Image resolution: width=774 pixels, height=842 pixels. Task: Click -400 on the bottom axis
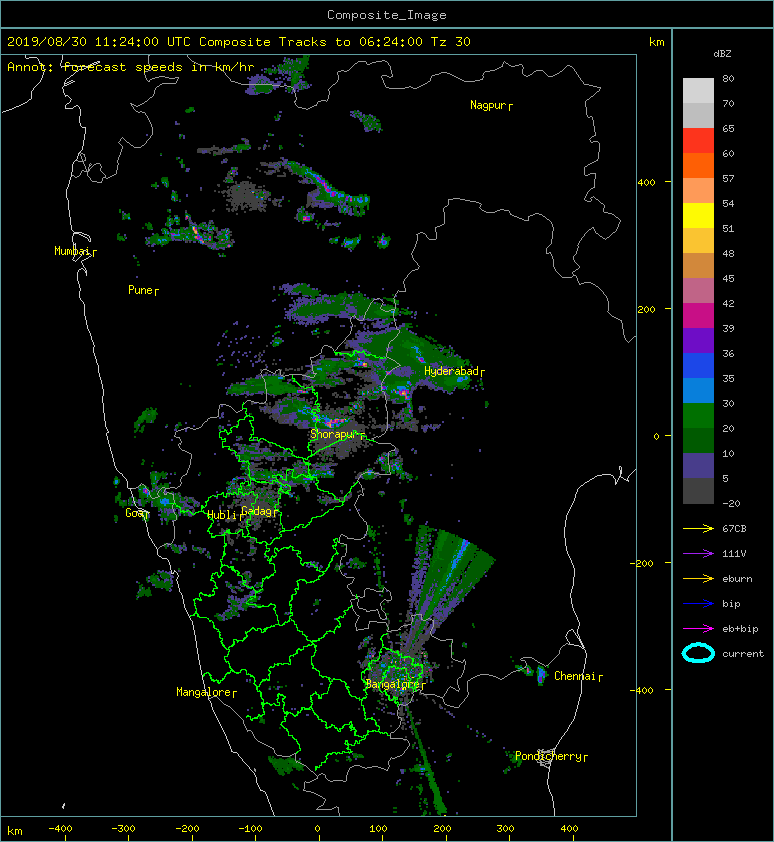click(60, 829)
